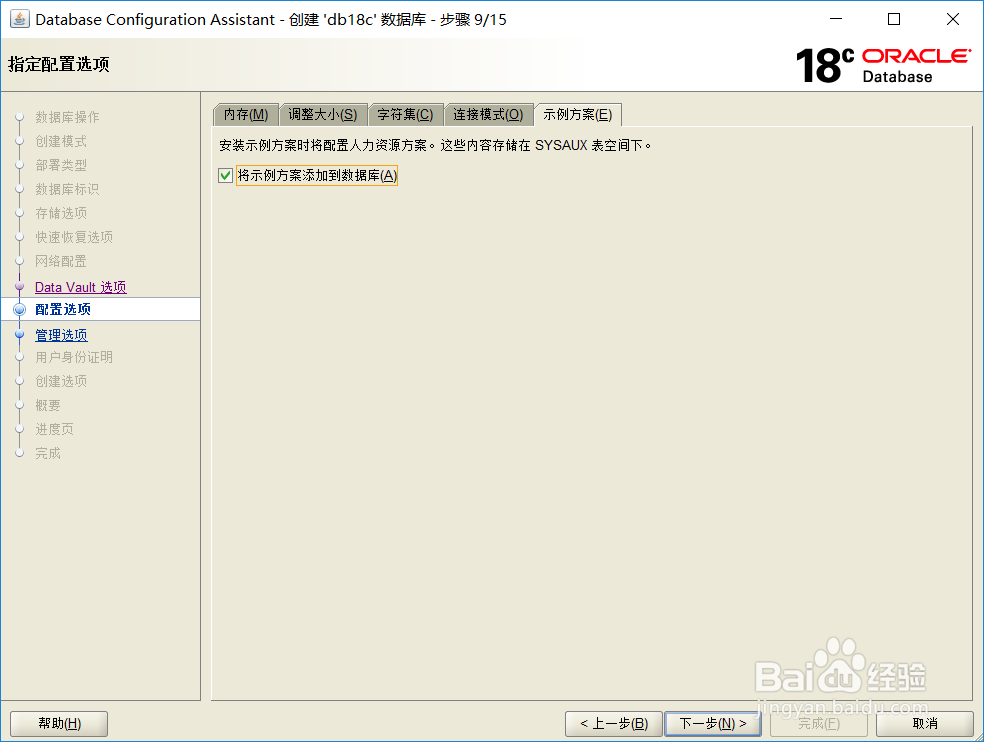Open the 管理选项 link

click(61, 334)
